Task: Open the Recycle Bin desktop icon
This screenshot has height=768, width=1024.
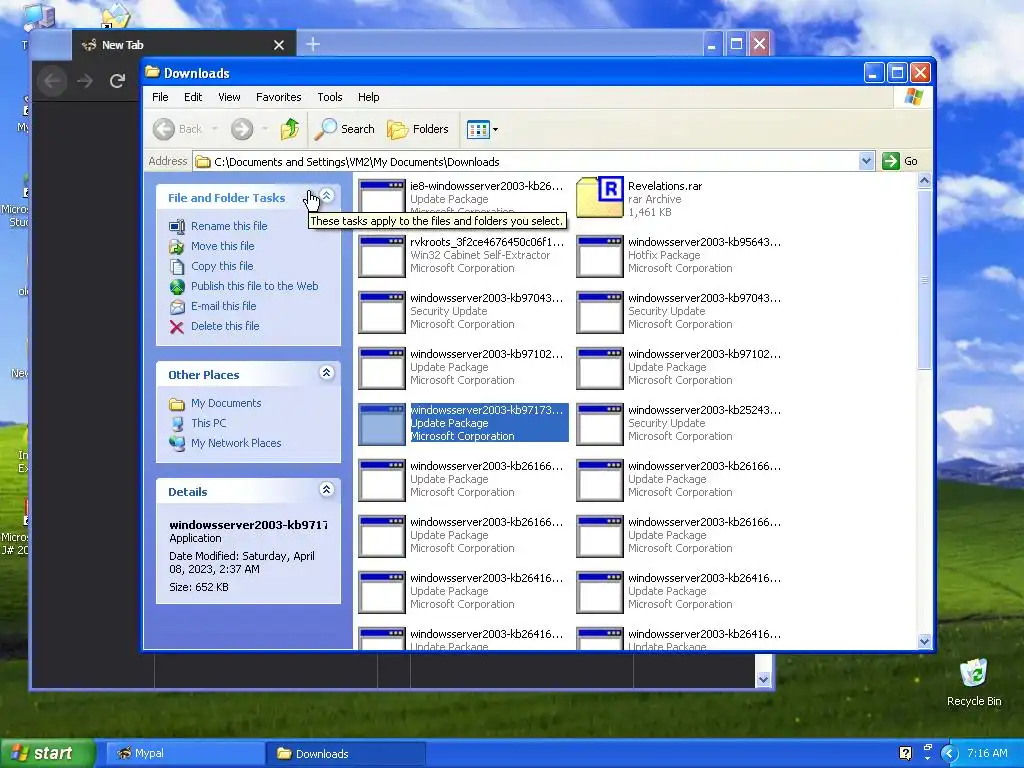Action: point(974,682)
